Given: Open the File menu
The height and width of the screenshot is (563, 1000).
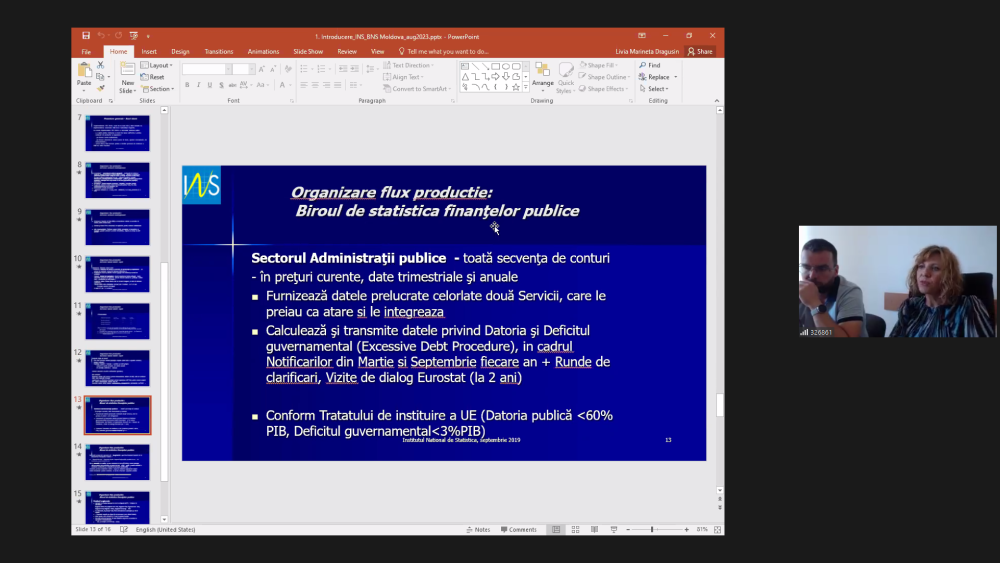Looking at the screenshot, I should click(x=86, y=52).
